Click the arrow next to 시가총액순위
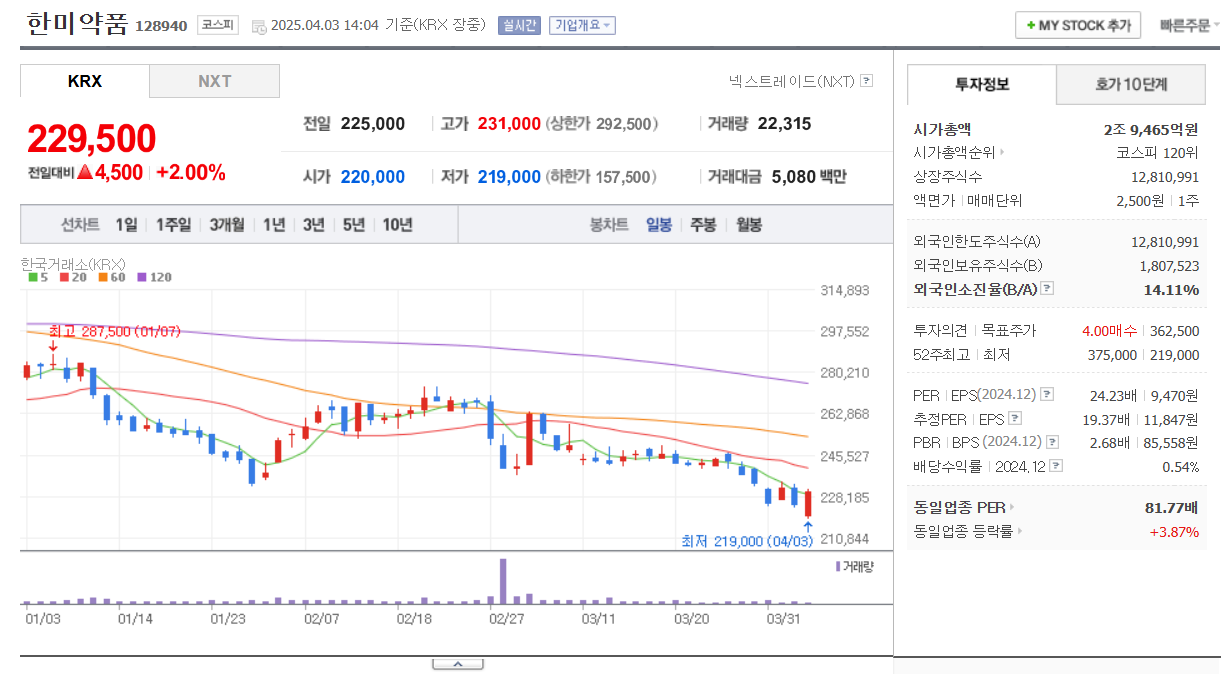The width and height of the screenshot is (1226, 674). coord(1002,153)
